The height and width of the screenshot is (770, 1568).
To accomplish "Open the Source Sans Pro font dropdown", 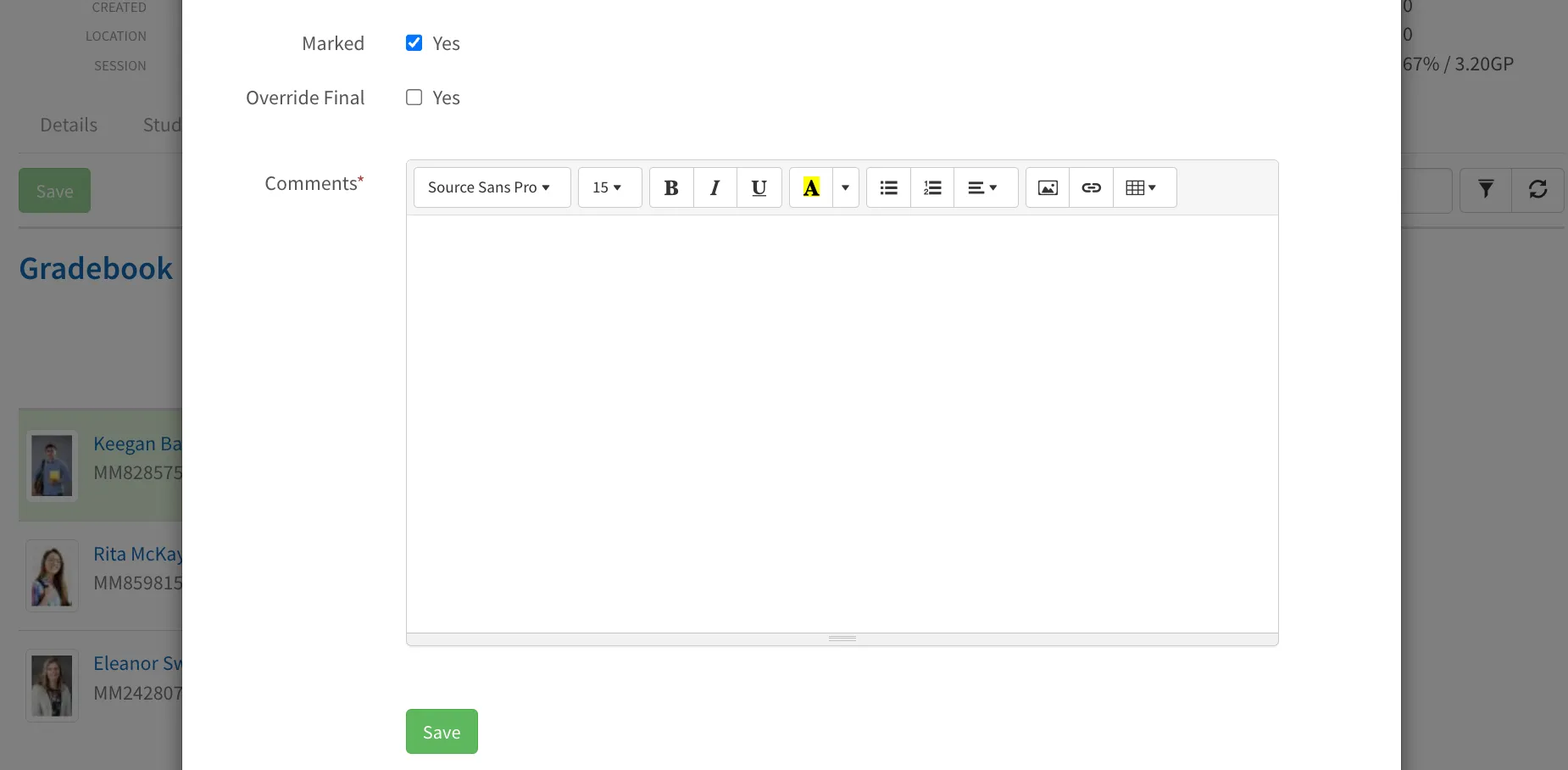I will click(x=492, y=187).
